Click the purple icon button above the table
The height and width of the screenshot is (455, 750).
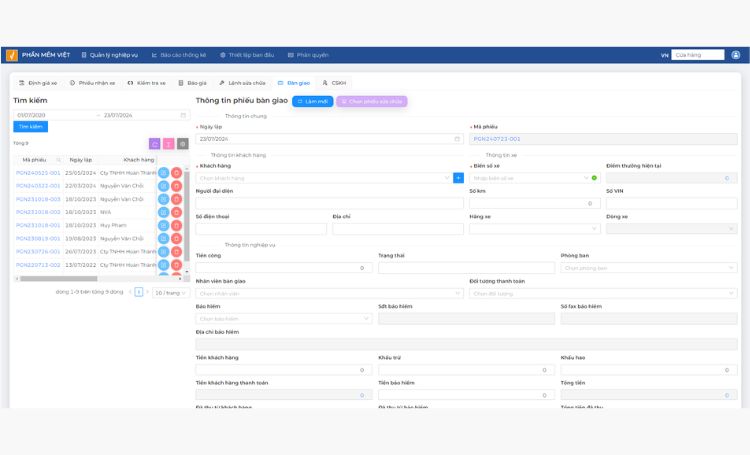point(154,144)
